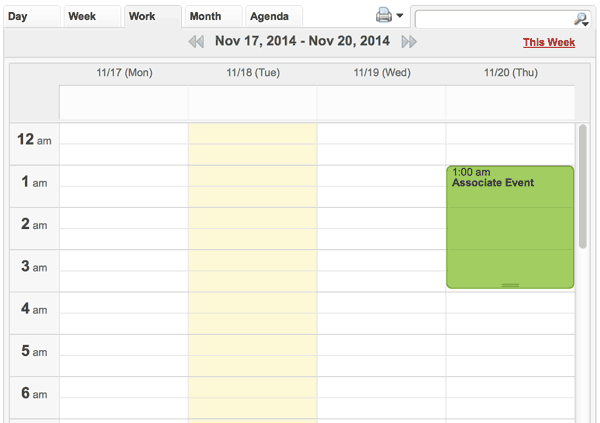Click the This Week link
This screenshot has height=423, width=600.
click(548, 42)
